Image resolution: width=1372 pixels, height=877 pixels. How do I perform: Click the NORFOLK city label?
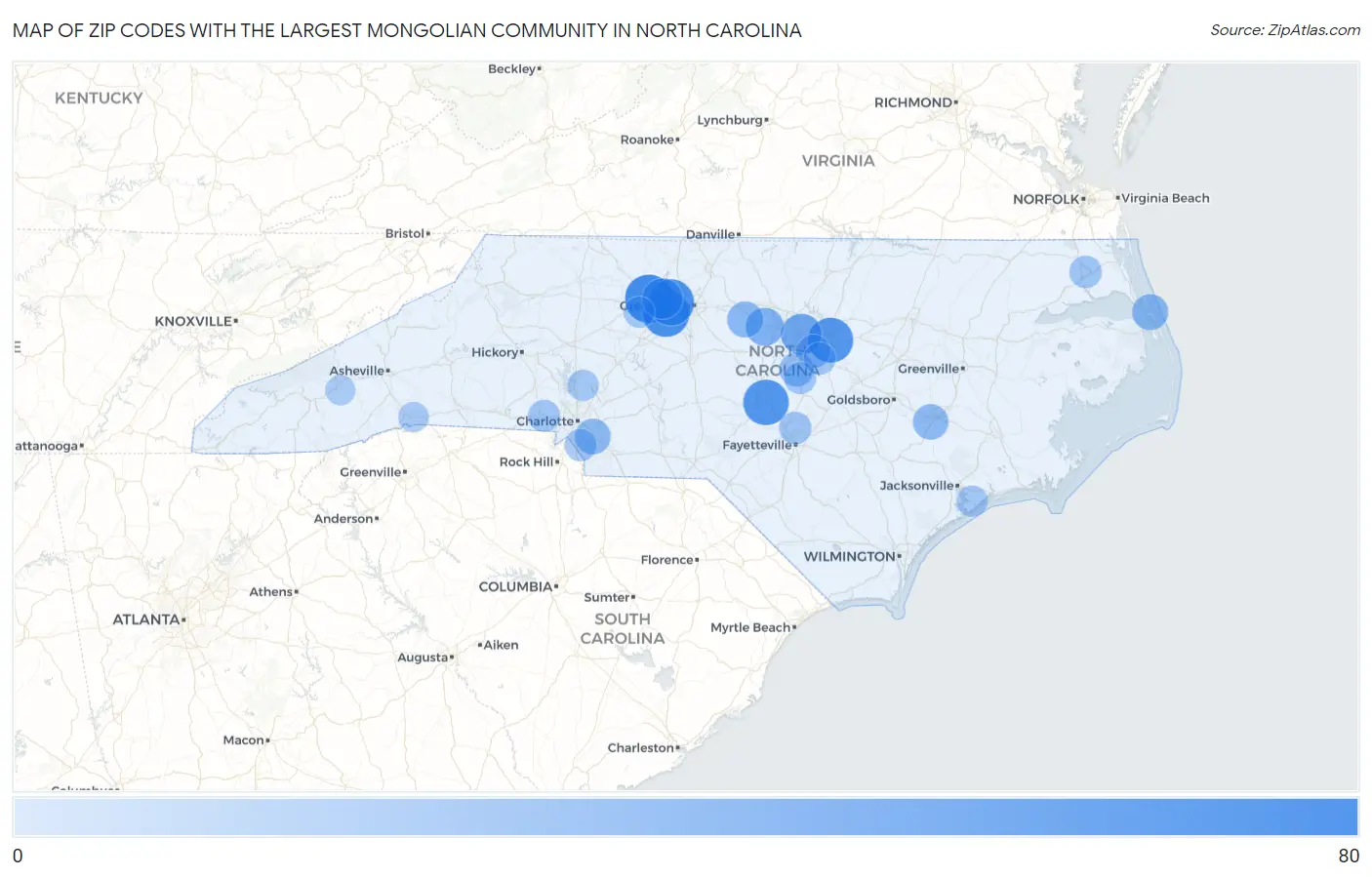click(x=1046, y=199)
